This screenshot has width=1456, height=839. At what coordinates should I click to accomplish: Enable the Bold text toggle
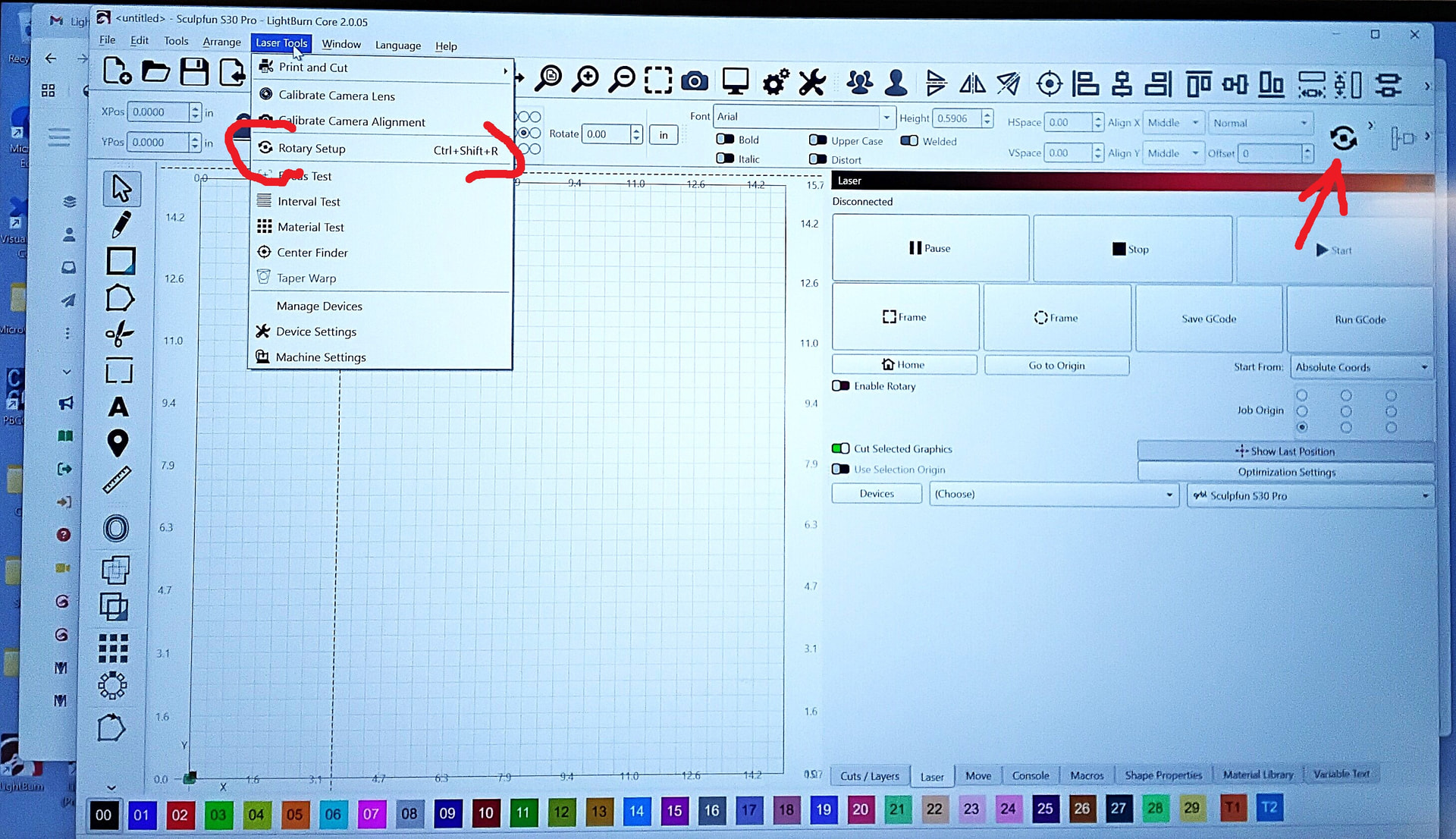(x=725, y=140)
